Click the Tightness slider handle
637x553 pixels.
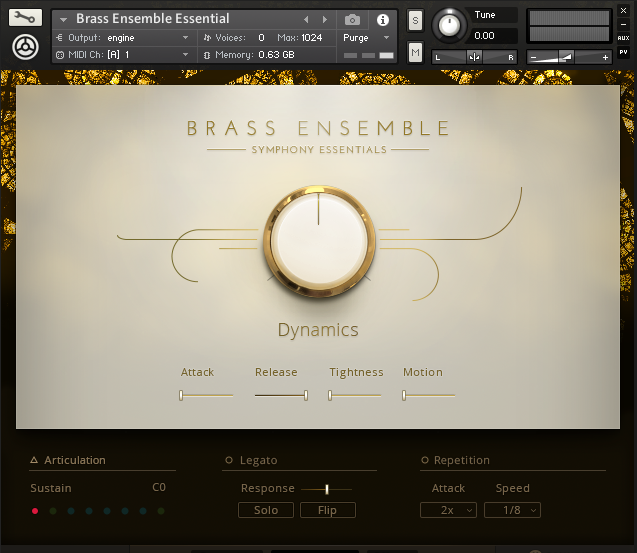[330, 395]
